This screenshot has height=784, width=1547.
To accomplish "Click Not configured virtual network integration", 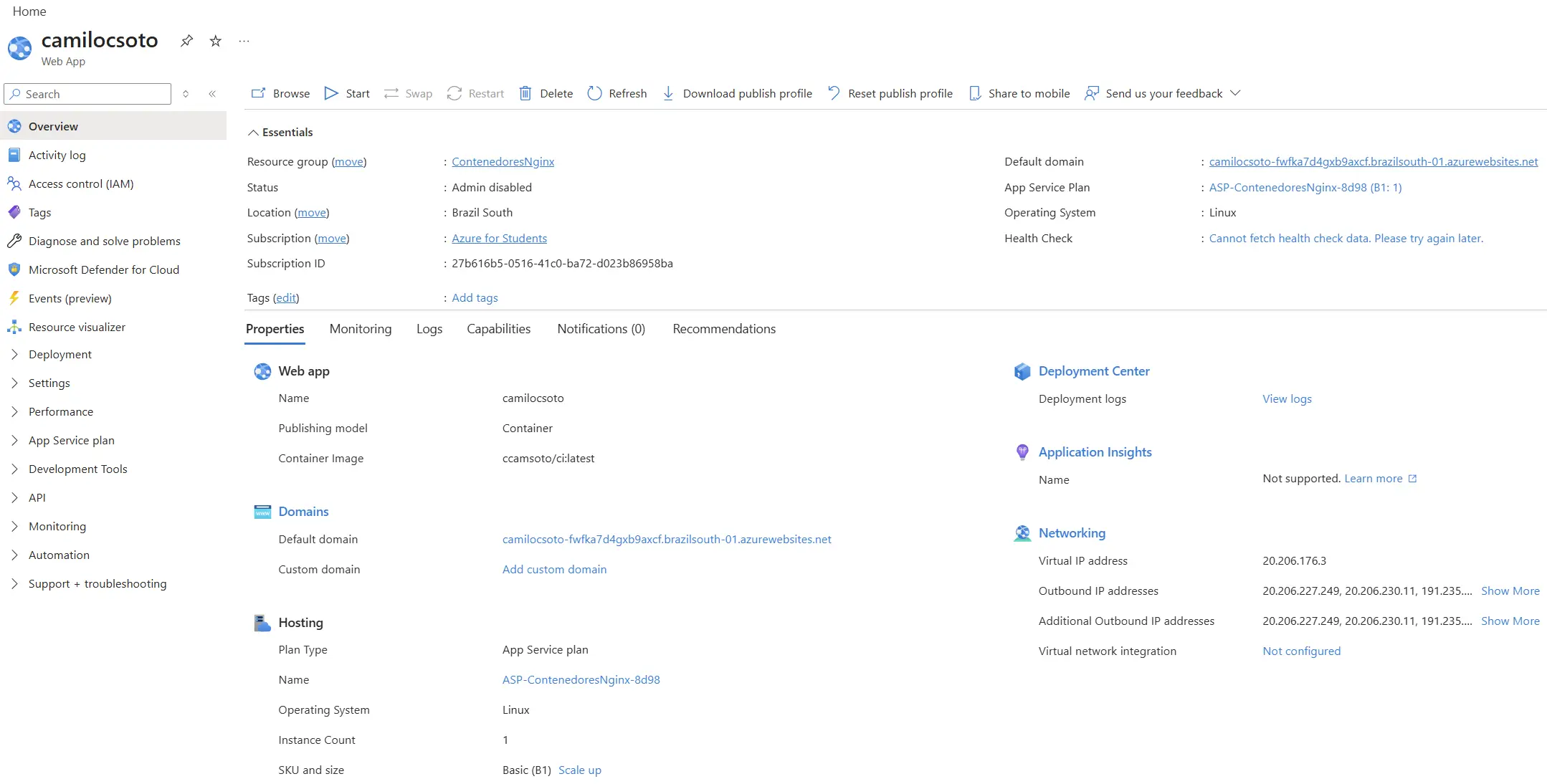I will 1301,651.
